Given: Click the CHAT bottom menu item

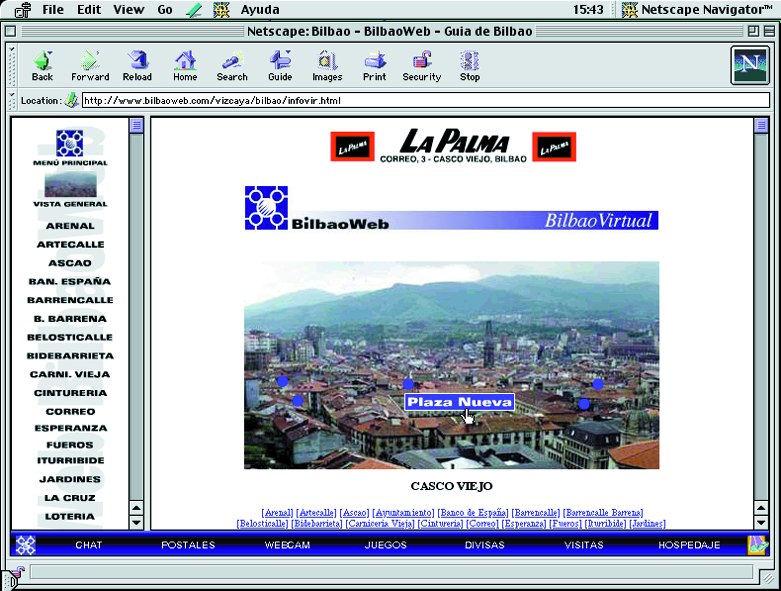Looking at the screenshot, I should [89, 545].
